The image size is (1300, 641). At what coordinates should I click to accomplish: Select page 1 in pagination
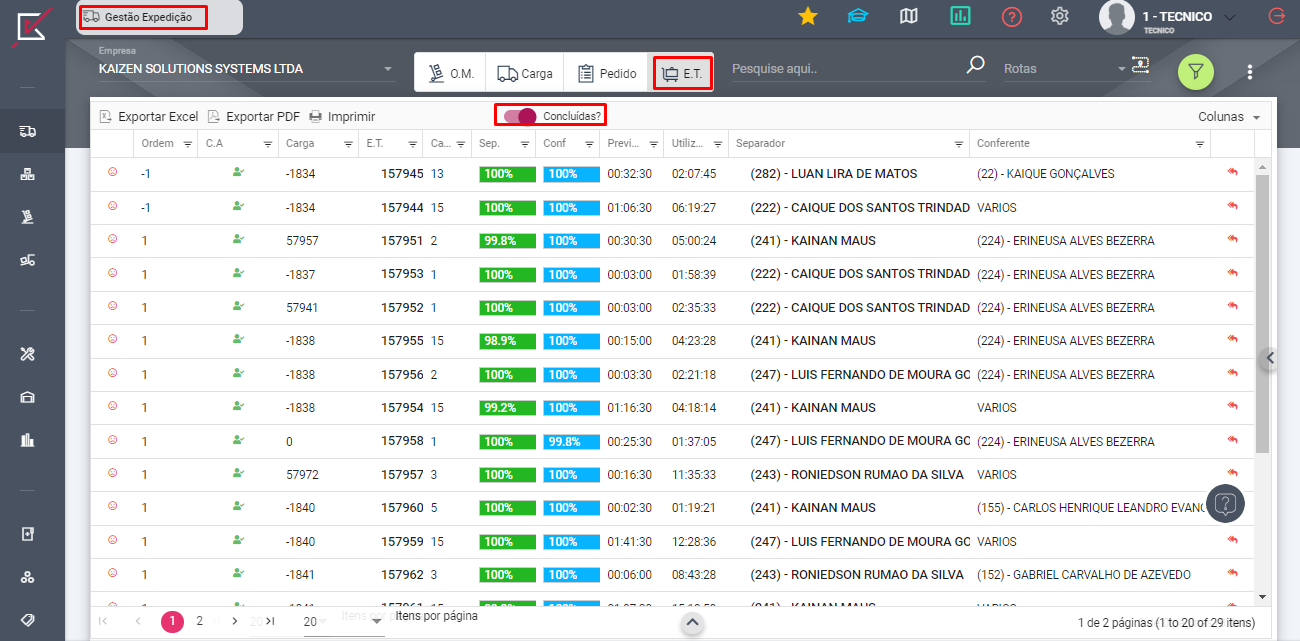pos(173,622)
